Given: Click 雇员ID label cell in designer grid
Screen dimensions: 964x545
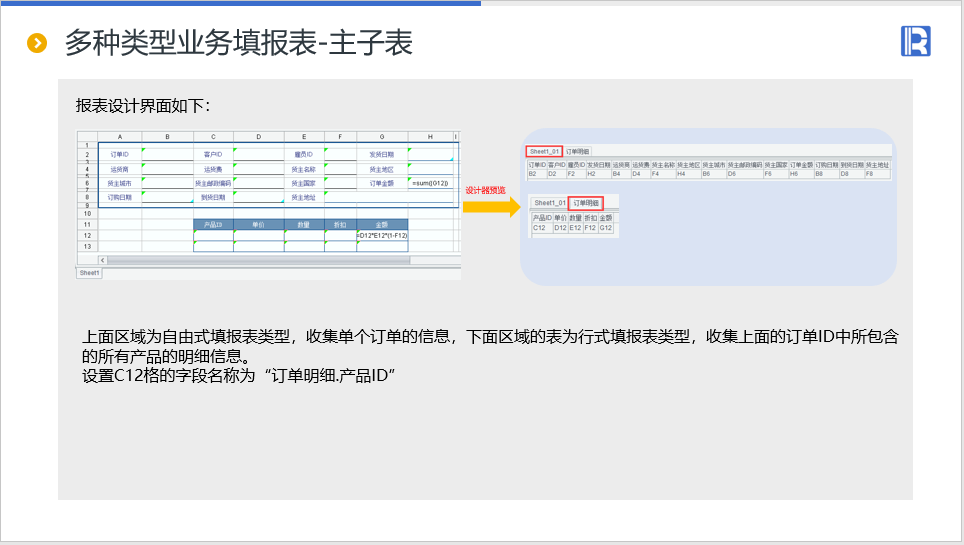Looking at the screenshot, I should pos(304,154).
